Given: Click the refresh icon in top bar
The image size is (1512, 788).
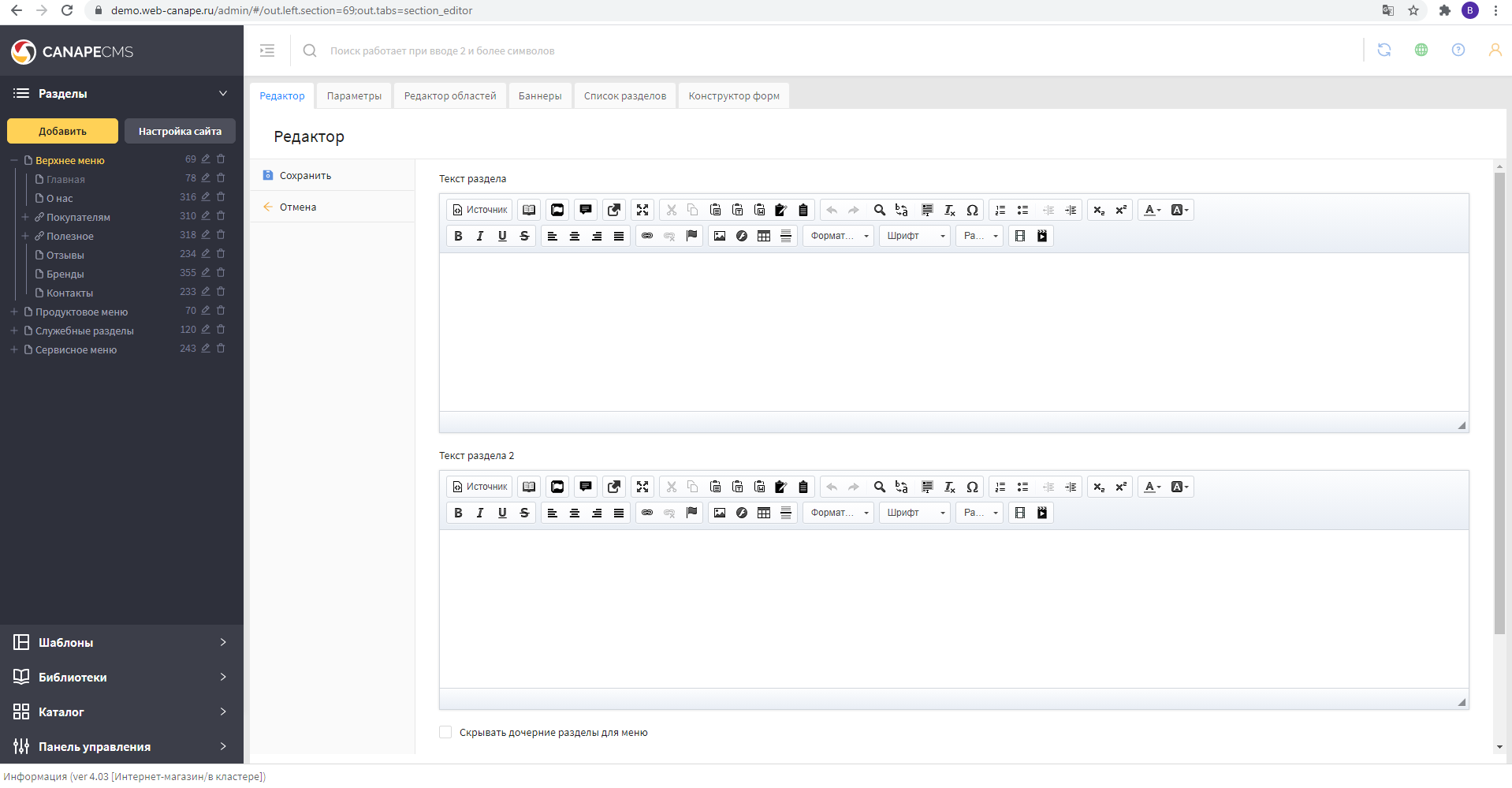Looking at the screenshot, I should pos(1384,50).
